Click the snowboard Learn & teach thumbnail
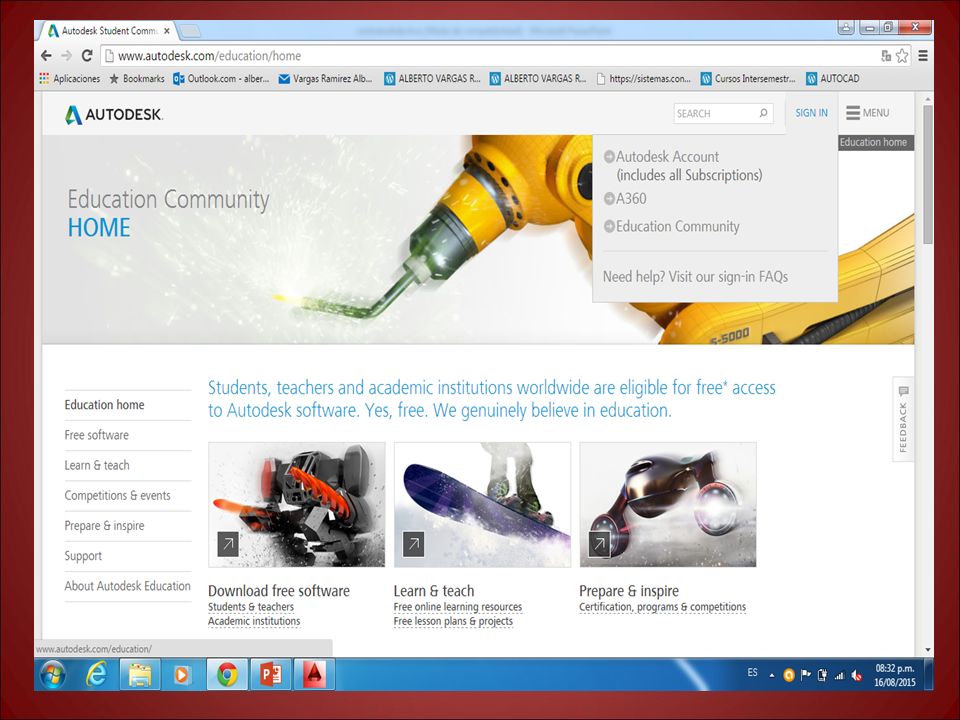 click(x=482, y=504)
